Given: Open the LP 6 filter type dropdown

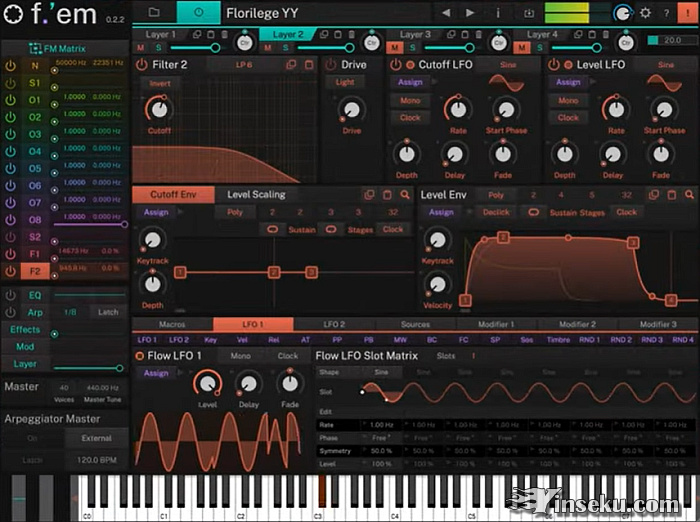Looking at the screenshot, I should click(244, 65).
